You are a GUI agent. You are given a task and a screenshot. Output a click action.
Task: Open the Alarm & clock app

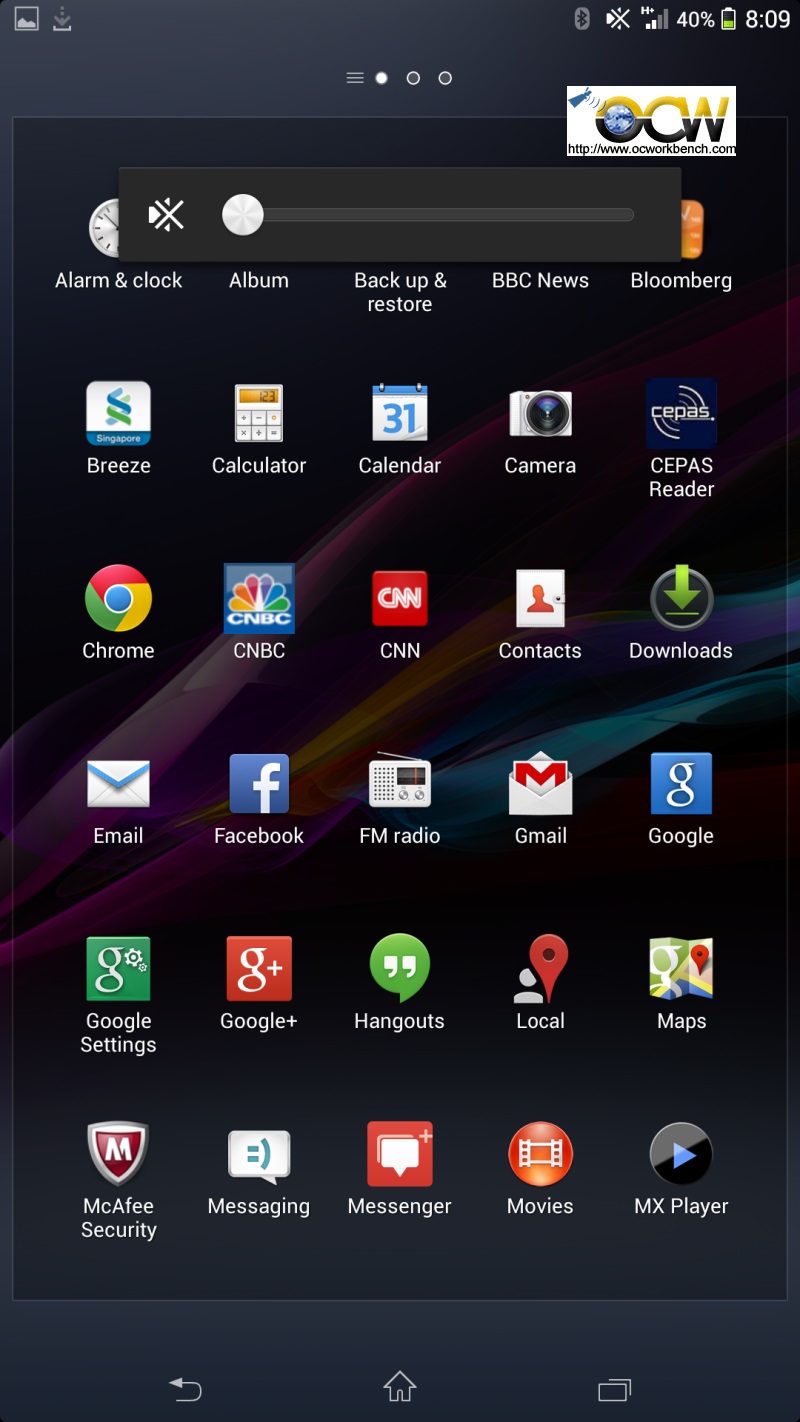click(x=118, y=280)
